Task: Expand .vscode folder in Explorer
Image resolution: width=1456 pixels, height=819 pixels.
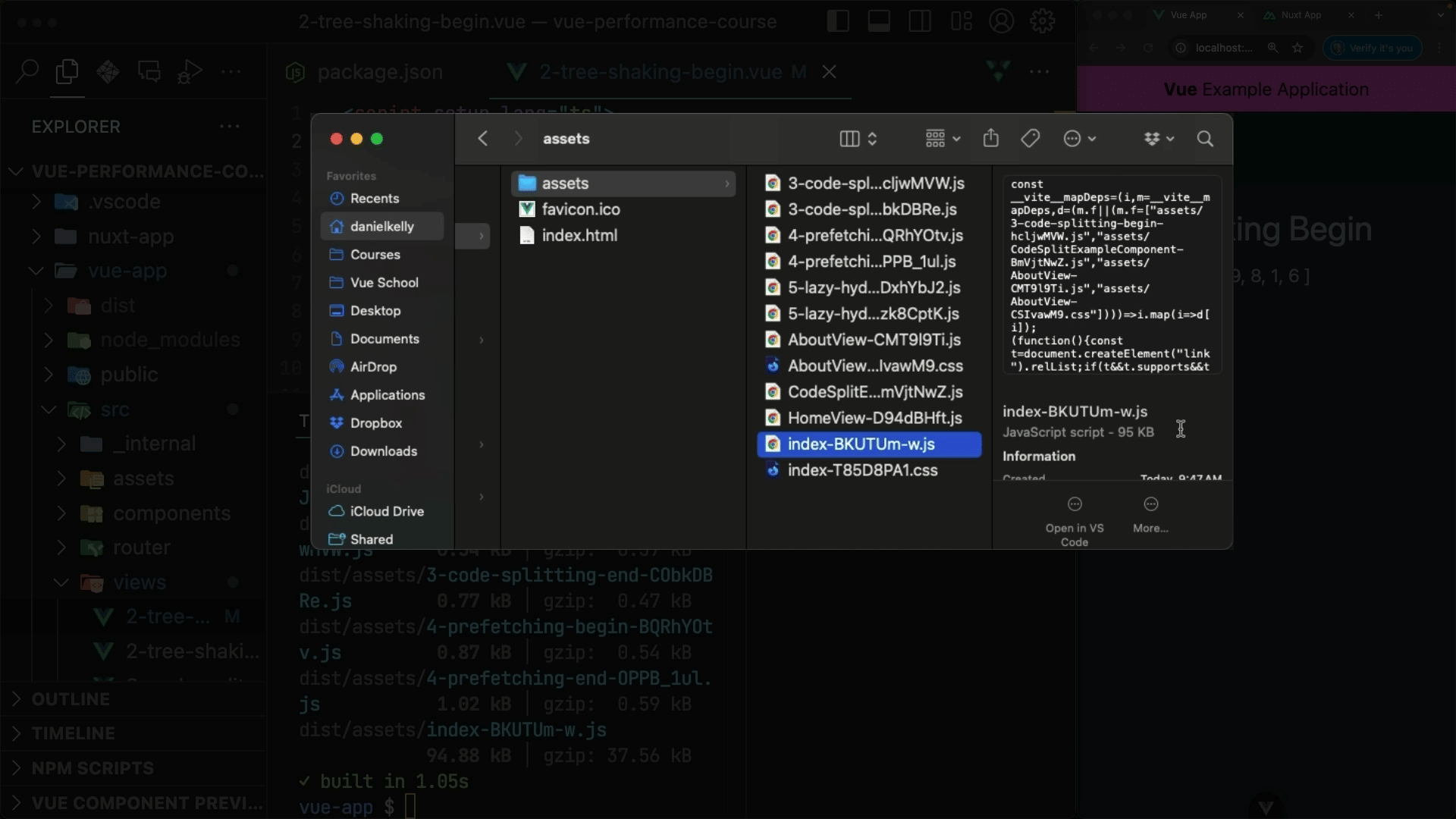Action: [133, 202]
